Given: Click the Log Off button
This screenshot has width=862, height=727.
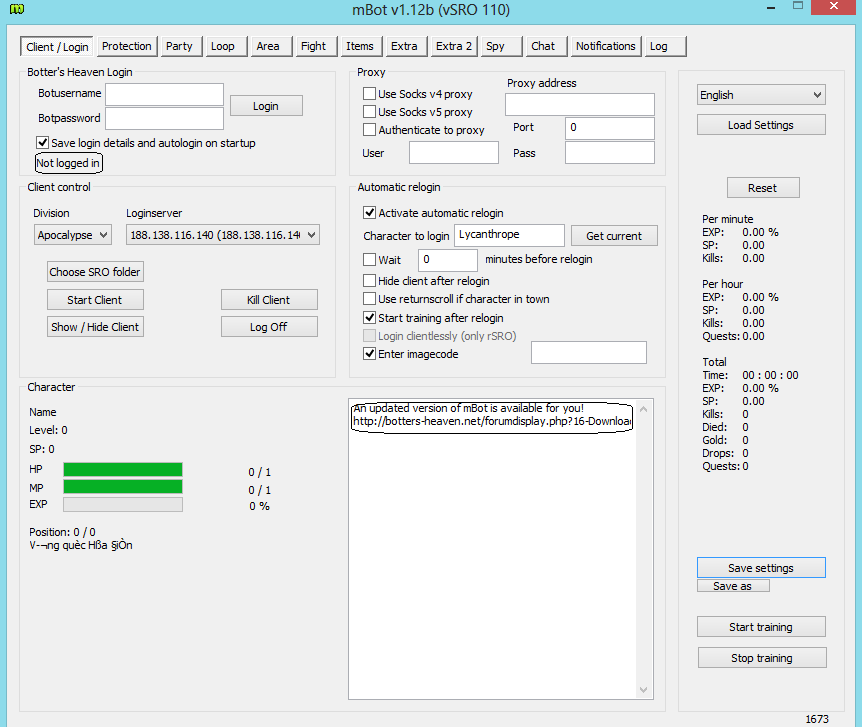Looking at the screenshot, I should tap(269, 327).
